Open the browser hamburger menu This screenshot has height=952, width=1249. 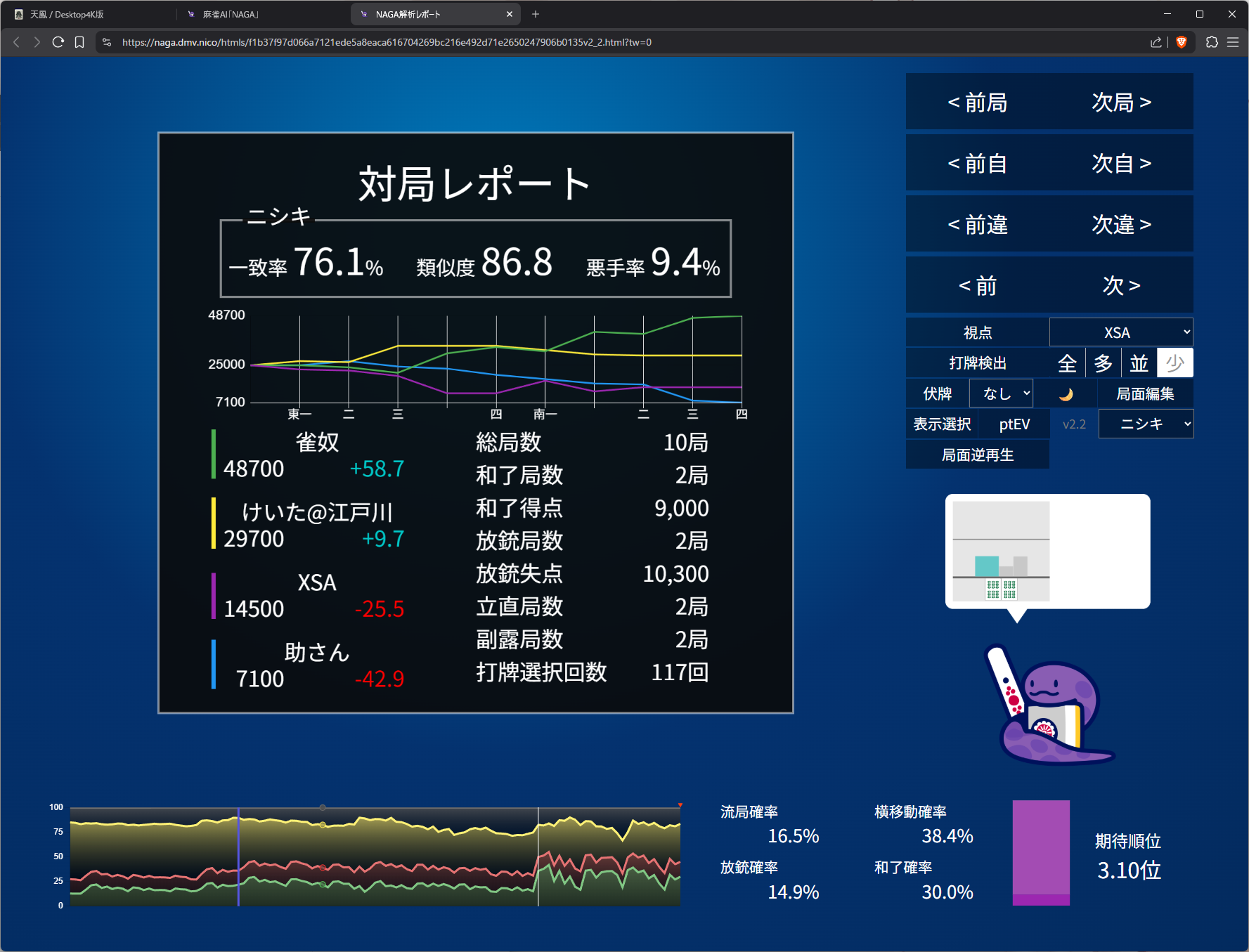(1233, 42)
